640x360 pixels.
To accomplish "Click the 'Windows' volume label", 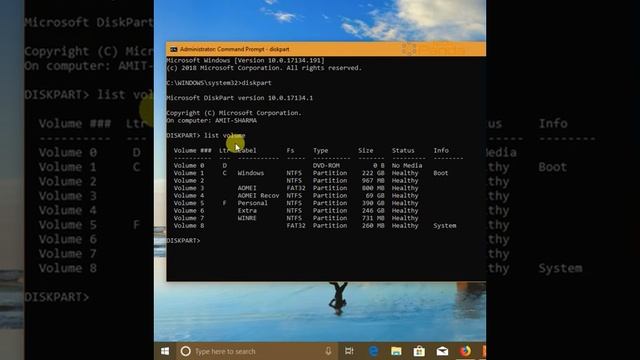I will click(251, 173).
